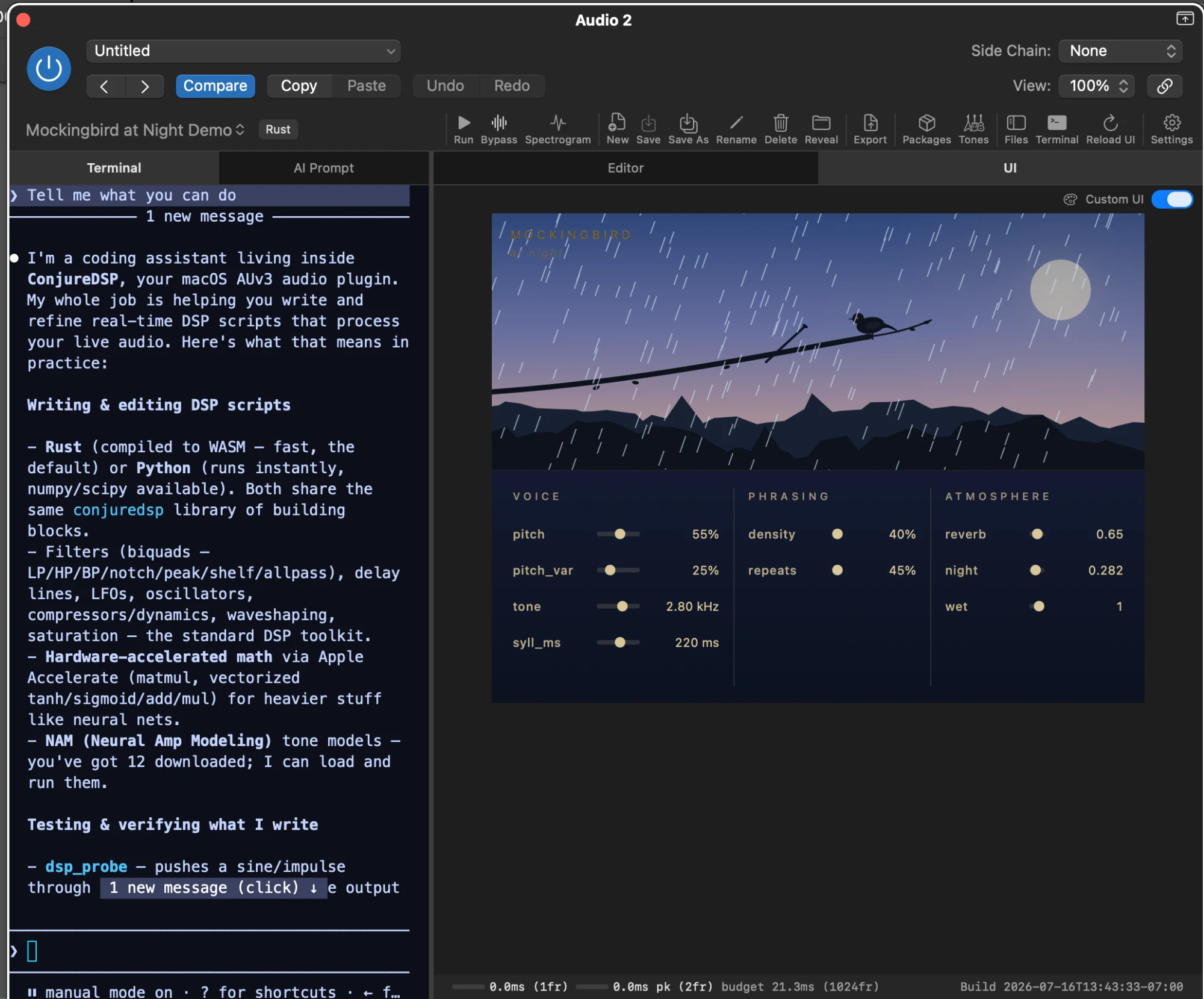Click the previous preset arrow

click(105, 86)
